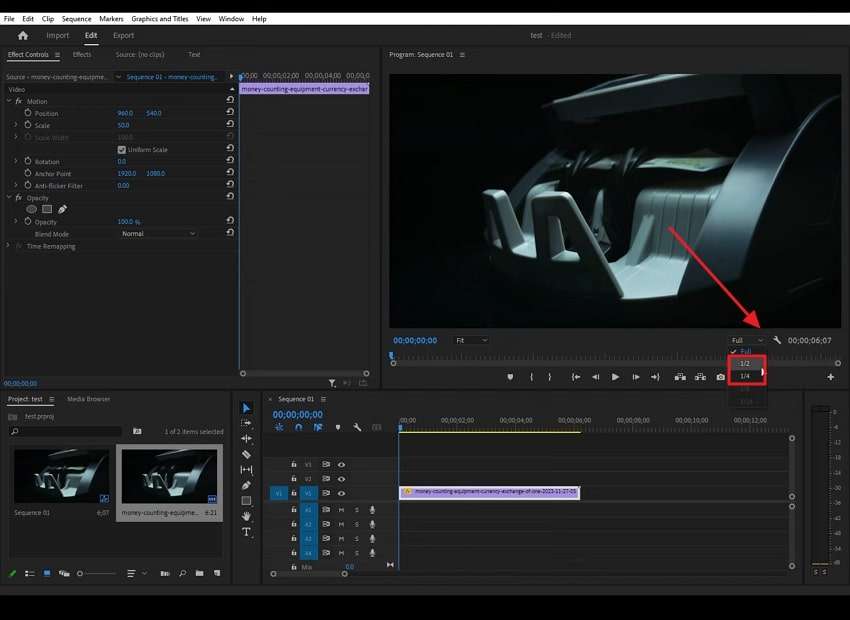Open timeline display settings wrench
Screen dimensions: 850x620
[x=357, y=427]
